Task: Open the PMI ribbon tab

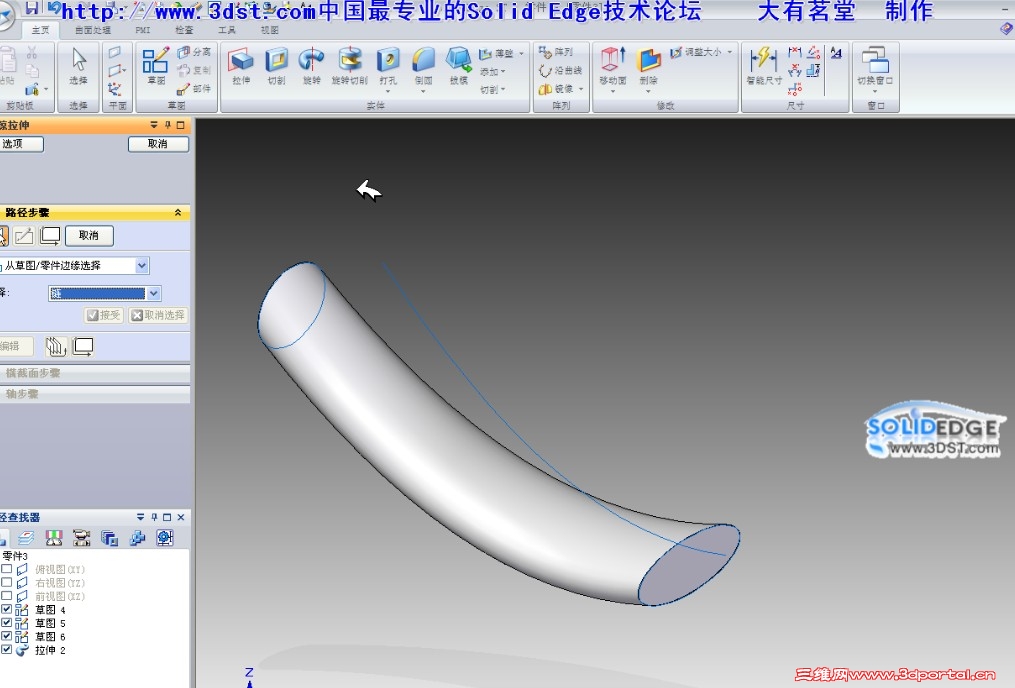Action: coord(143,30)
